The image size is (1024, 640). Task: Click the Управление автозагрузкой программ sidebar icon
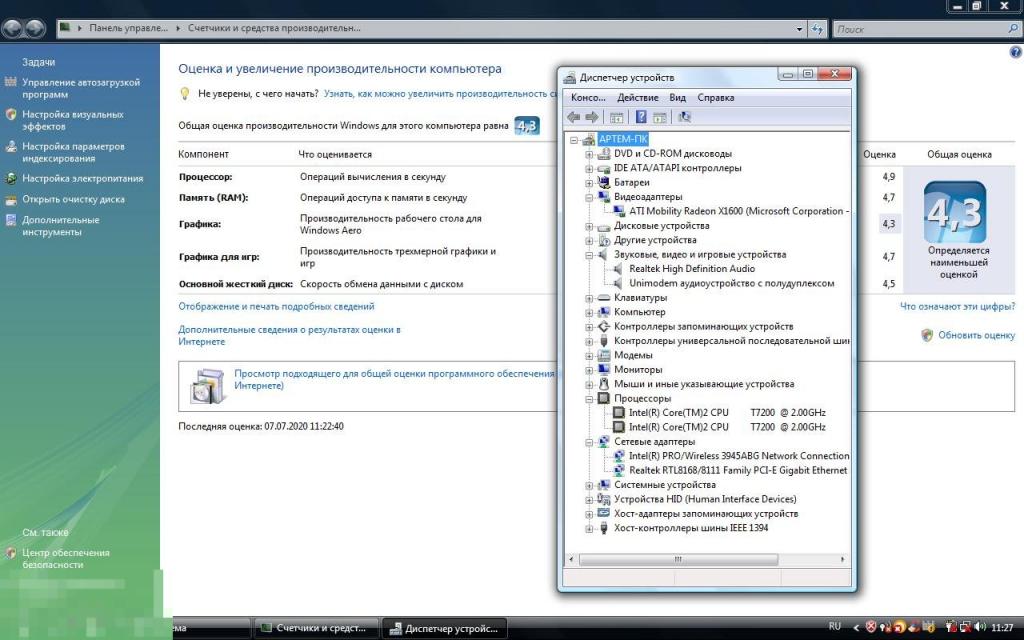click(x=10, y=82)
